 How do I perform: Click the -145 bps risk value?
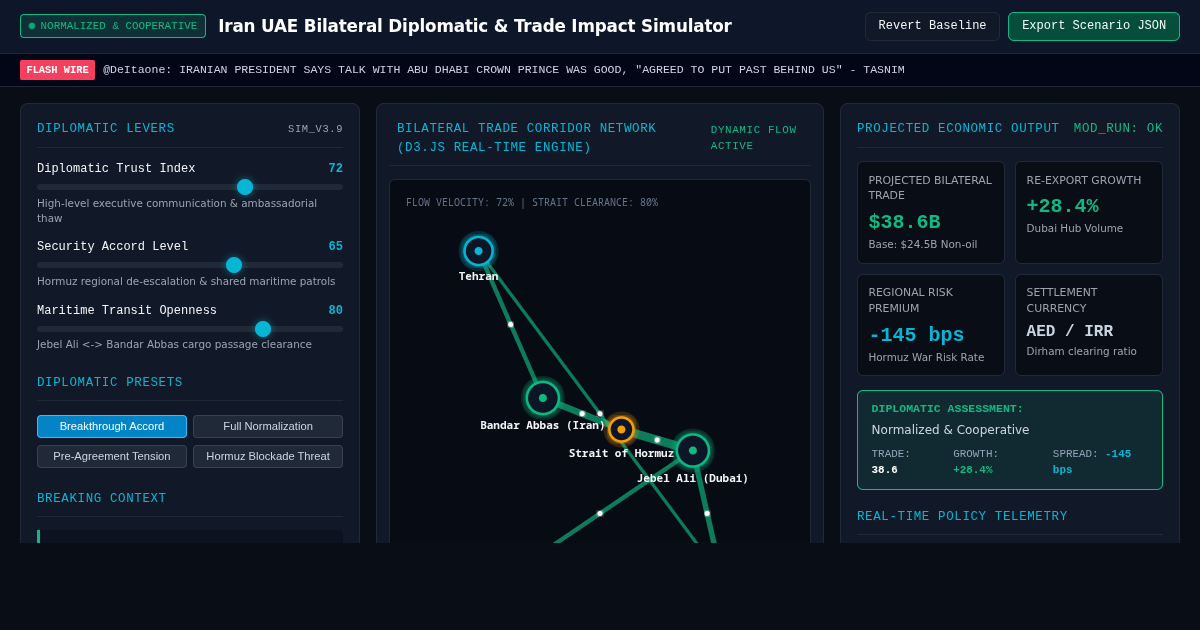tap(916, 335)
